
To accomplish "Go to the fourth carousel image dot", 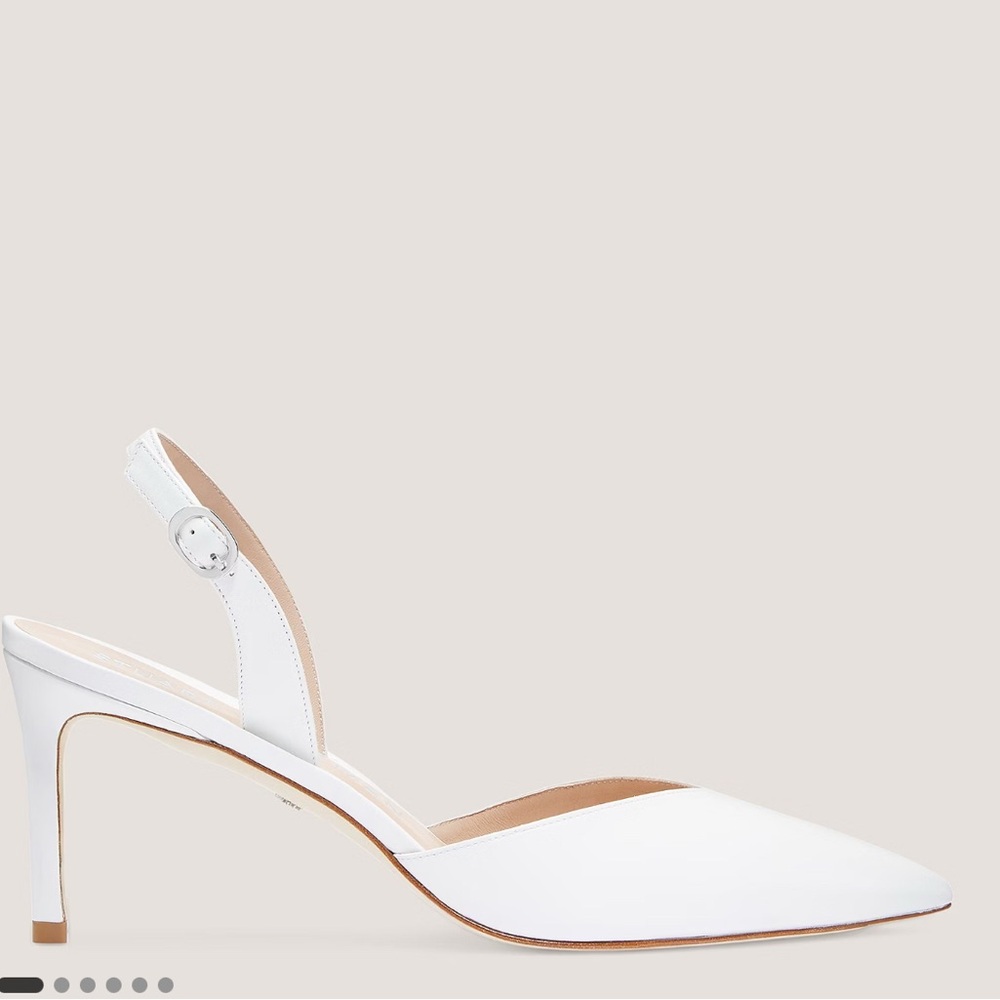I will click(x=114, y=985).
